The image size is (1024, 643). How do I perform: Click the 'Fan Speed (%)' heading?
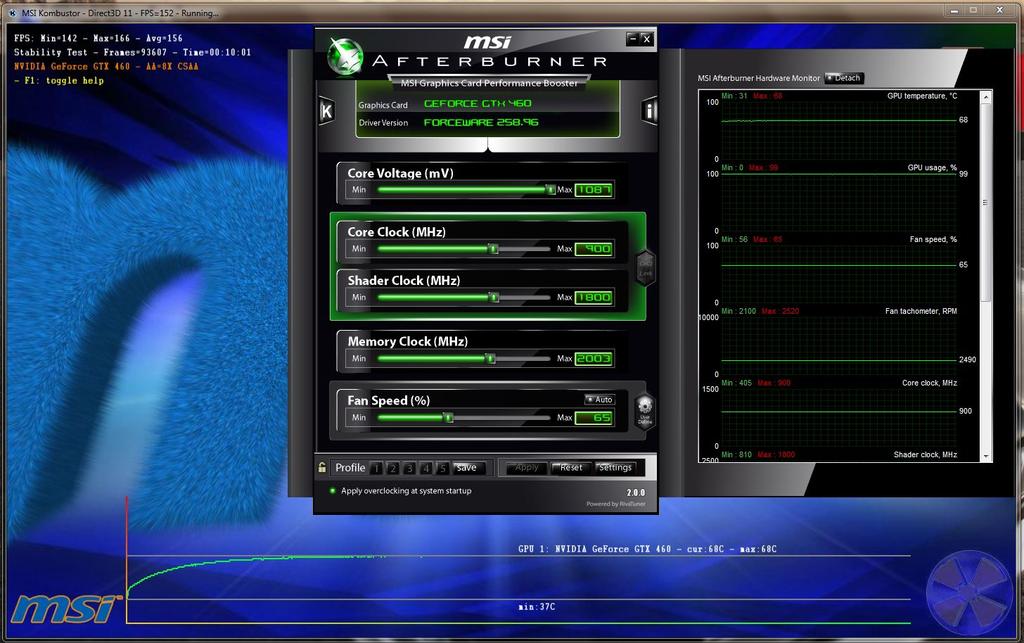pyautogui.click(x=389, y=400)
